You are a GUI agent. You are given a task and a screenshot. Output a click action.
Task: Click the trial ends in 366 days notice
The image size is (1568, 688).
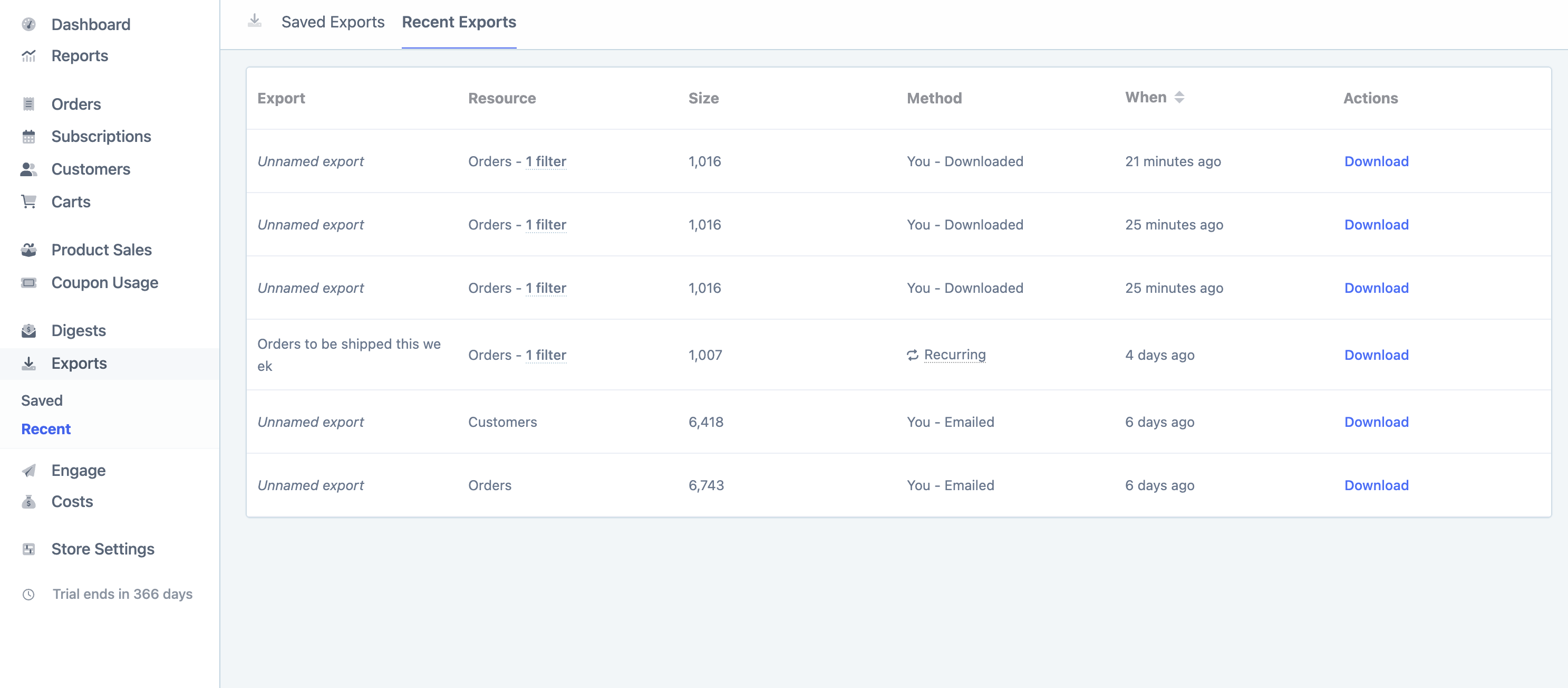pyautogui.click(x=122, y=594)
